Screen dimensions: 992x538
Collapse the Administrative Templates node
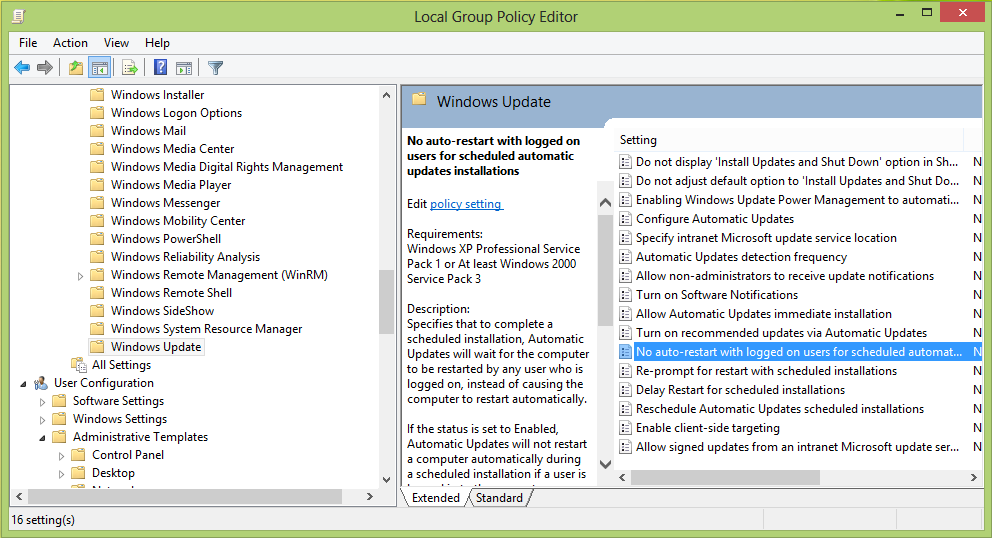(x=42, y=437)
